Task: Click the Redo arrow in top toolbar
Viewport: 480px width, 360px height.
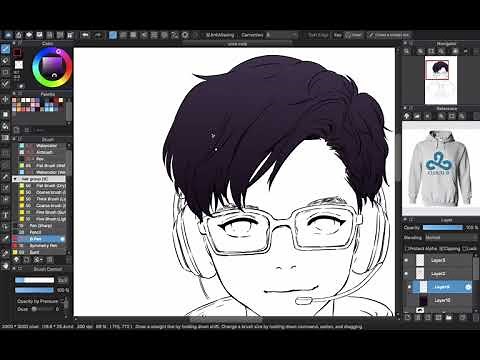Action: [x=98, y=35]
